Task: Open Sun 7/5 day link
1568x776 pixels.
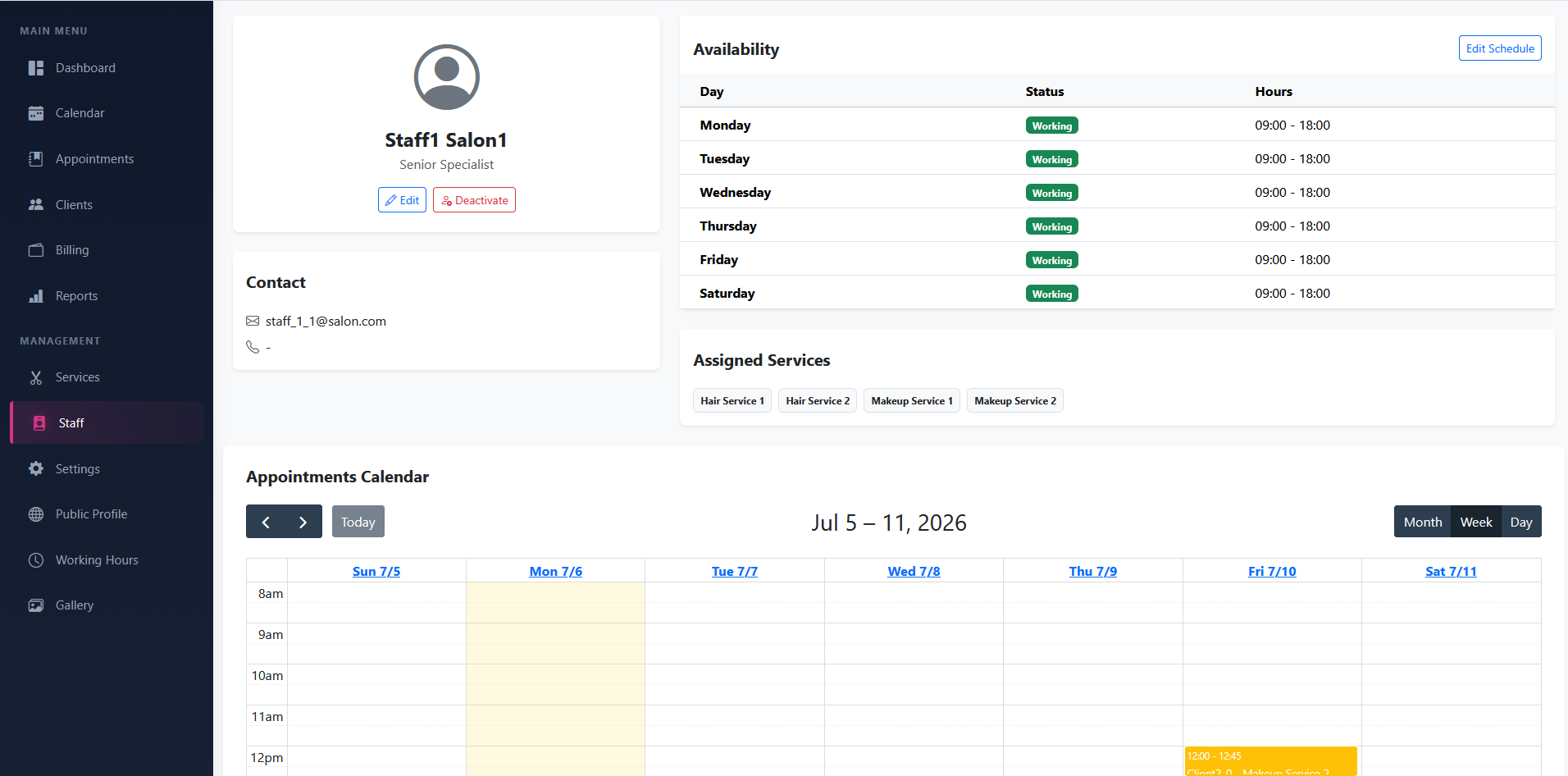Action: point(376,572)
